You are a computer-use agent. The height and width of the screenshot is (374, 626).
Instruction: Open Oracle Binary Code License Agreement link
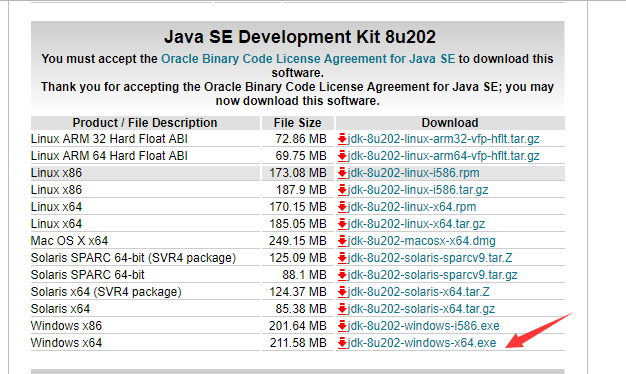[308, 59]
